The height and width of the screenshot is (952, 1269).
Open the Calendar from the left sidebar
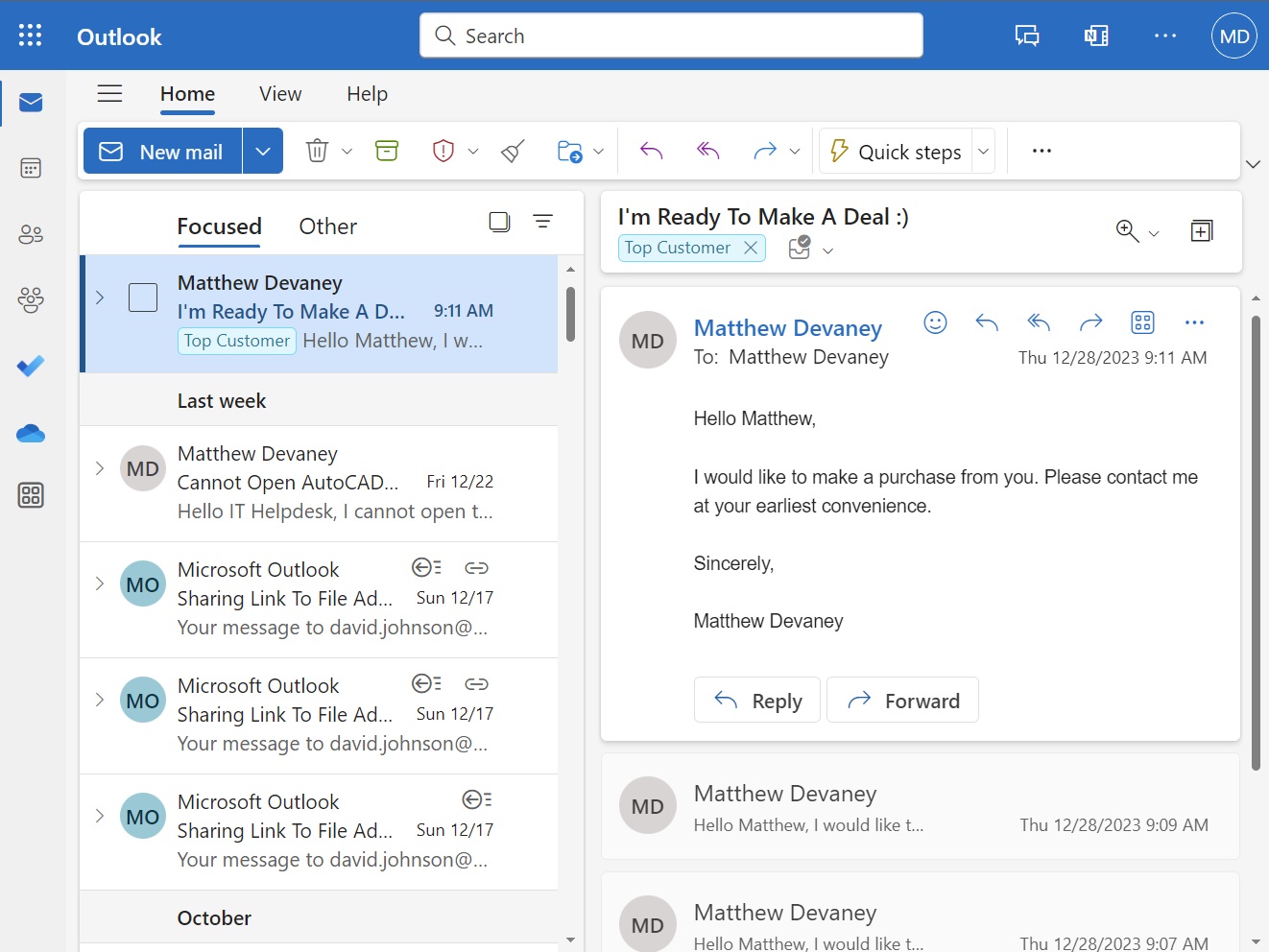pos(31,167)
